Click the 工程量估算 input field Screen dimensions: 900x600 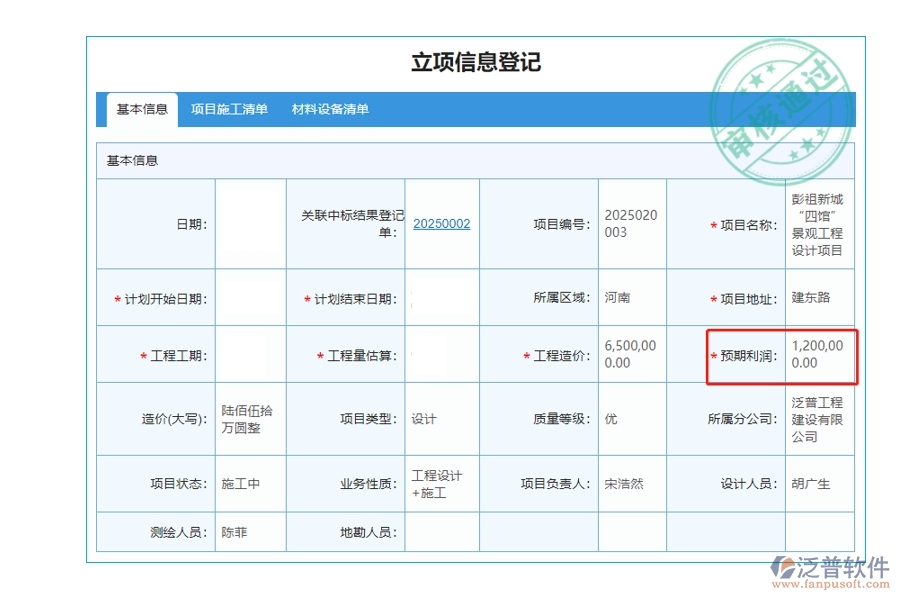441,355
